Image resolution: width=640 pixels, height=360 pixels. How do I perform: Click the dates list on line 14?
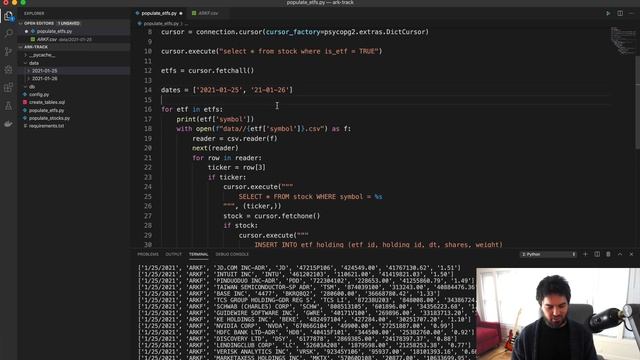(x=242, y=90)
